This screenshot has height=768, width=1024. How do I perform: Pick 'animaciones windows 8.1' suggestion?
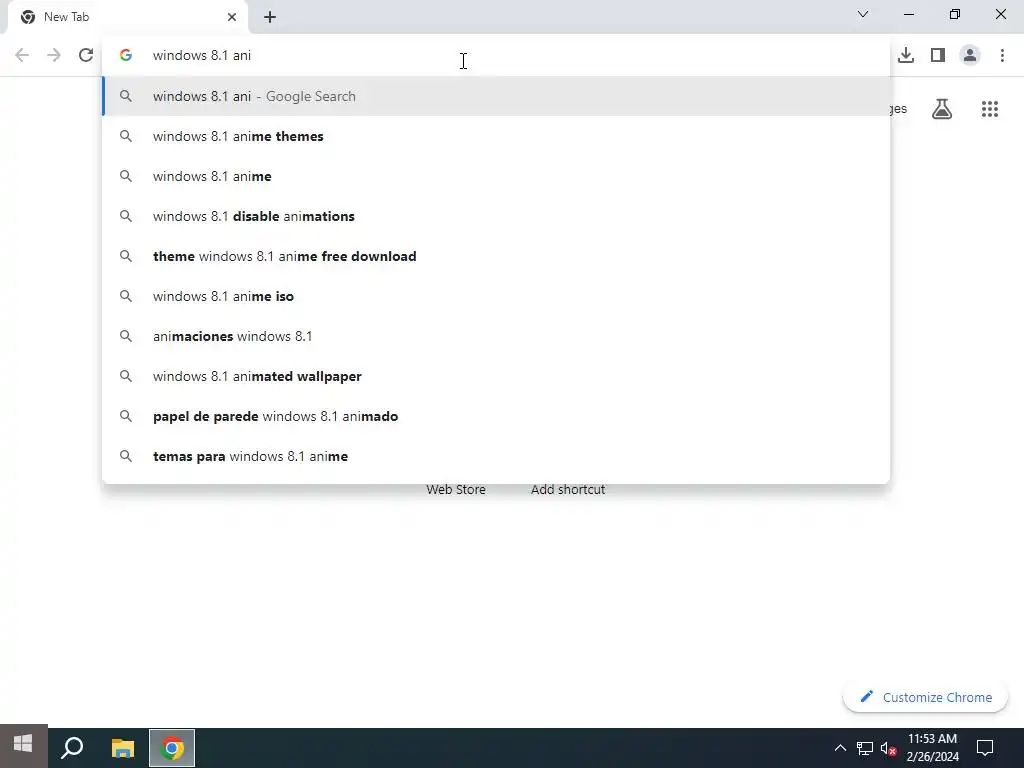(x=496, y=336)
